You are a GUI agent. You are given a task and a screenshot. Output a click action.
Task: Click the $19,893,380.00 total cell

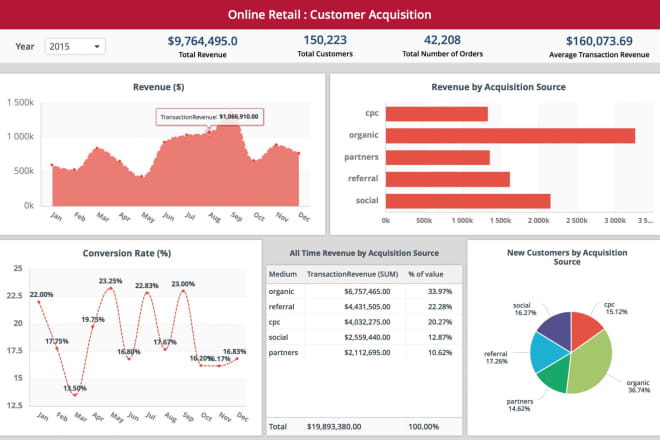334,427
